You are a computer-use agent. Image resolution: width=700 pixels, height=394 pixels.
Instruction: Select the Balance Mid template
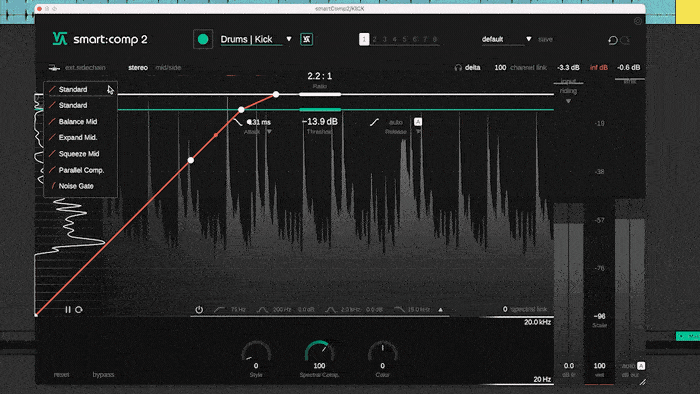[81, 121]
